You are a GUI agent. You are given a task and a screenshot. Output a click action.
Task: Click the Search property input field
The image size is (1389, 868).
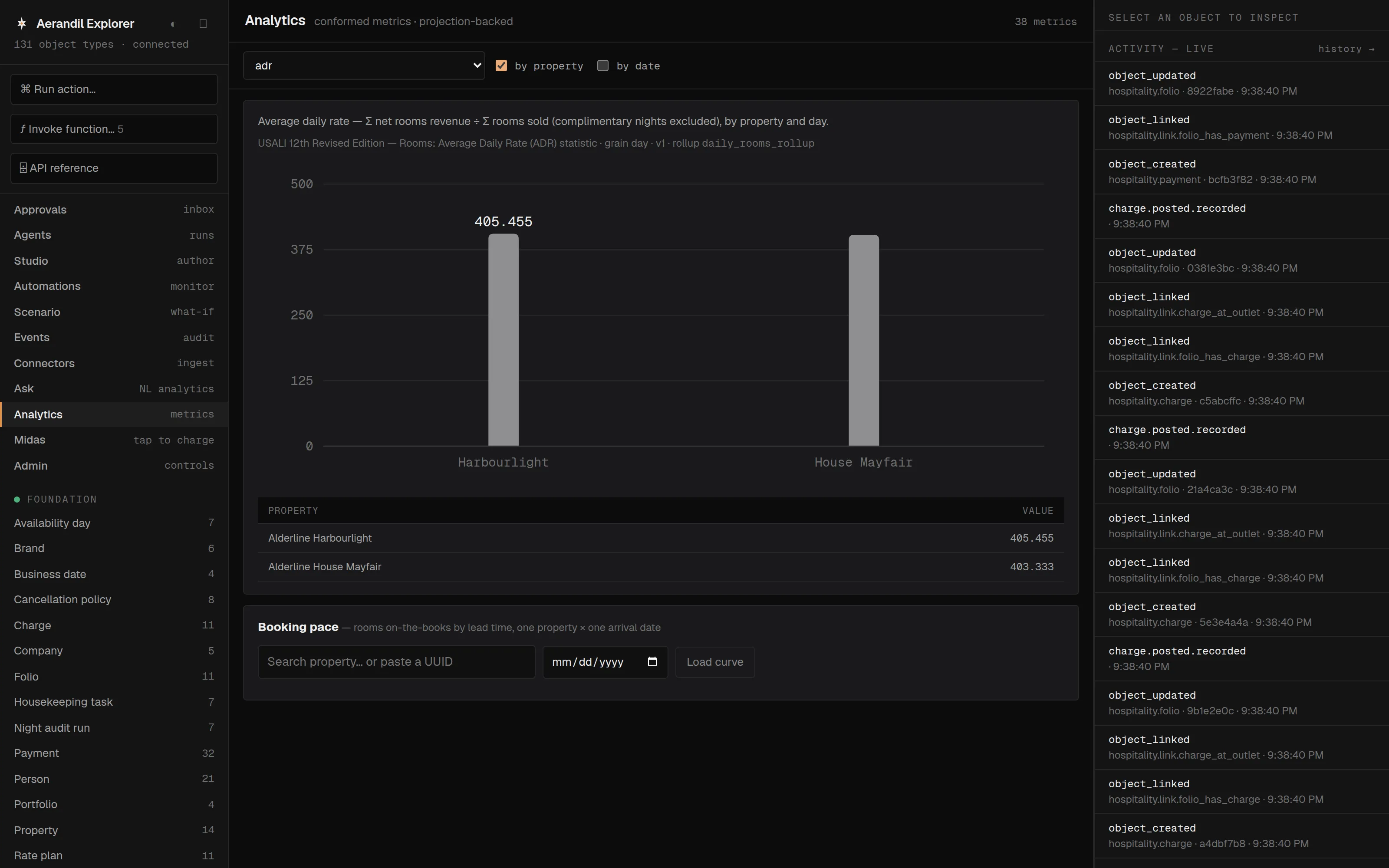coord(396,662)
